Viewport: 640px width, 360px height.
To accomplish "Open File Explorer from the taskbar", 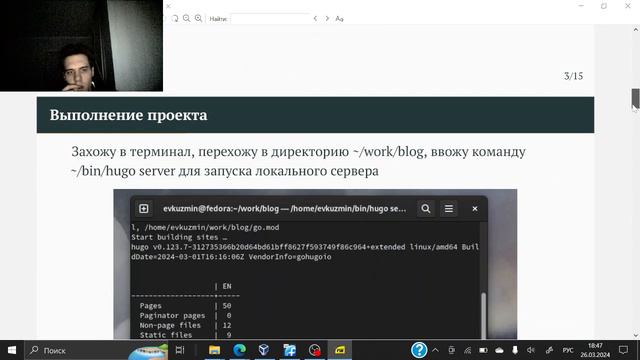I will [x=214, y=350].
